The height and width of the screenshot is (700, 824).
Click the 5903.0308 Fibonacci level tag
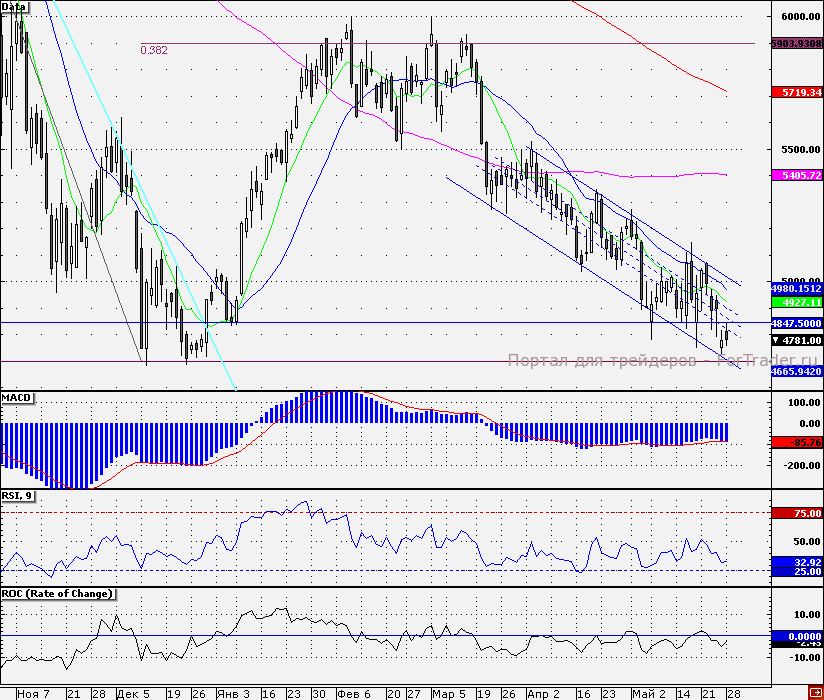(x=796, y=44)
